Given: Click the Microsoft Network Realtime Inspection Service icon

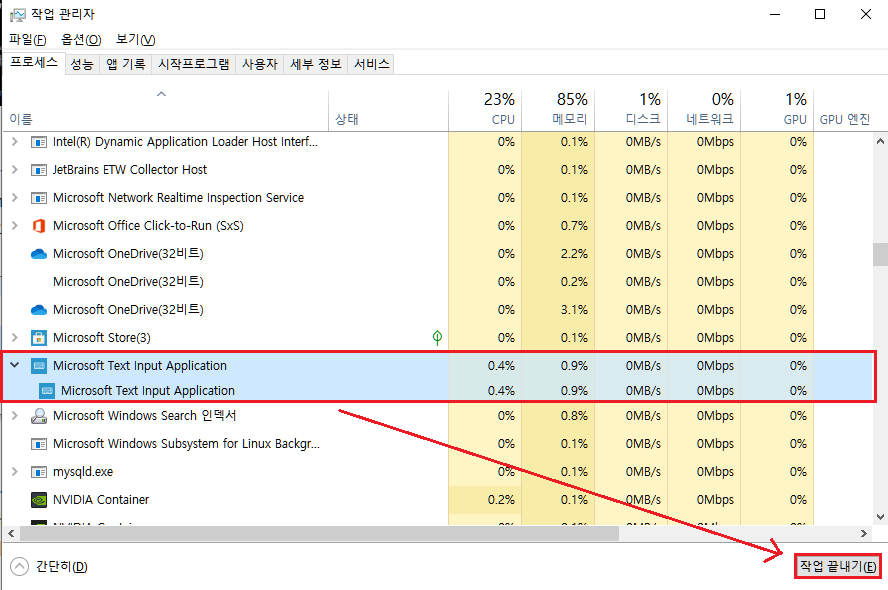Looking at the screenshot, I should point(39,198).
